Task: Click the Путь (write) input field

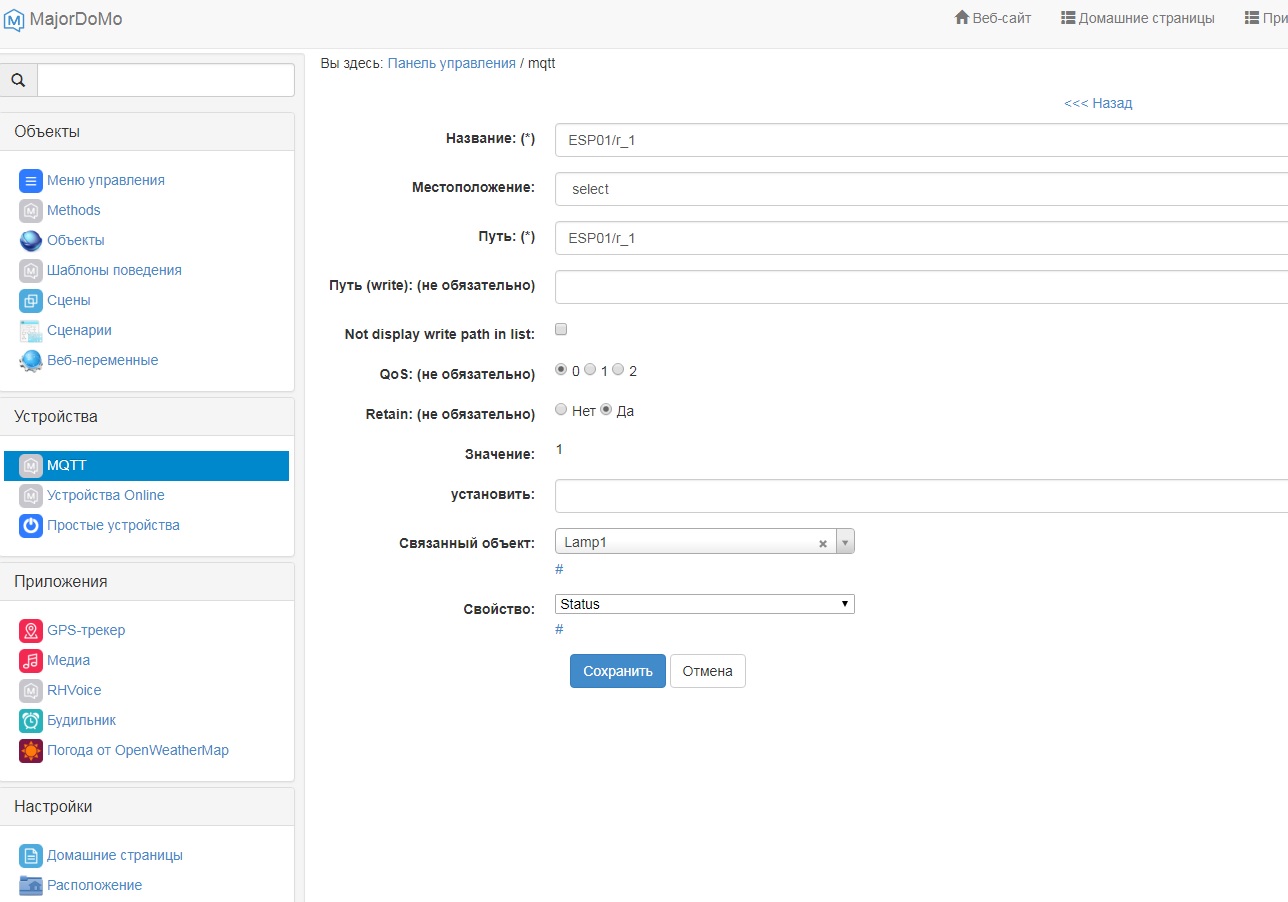Action: coord(920,286)
